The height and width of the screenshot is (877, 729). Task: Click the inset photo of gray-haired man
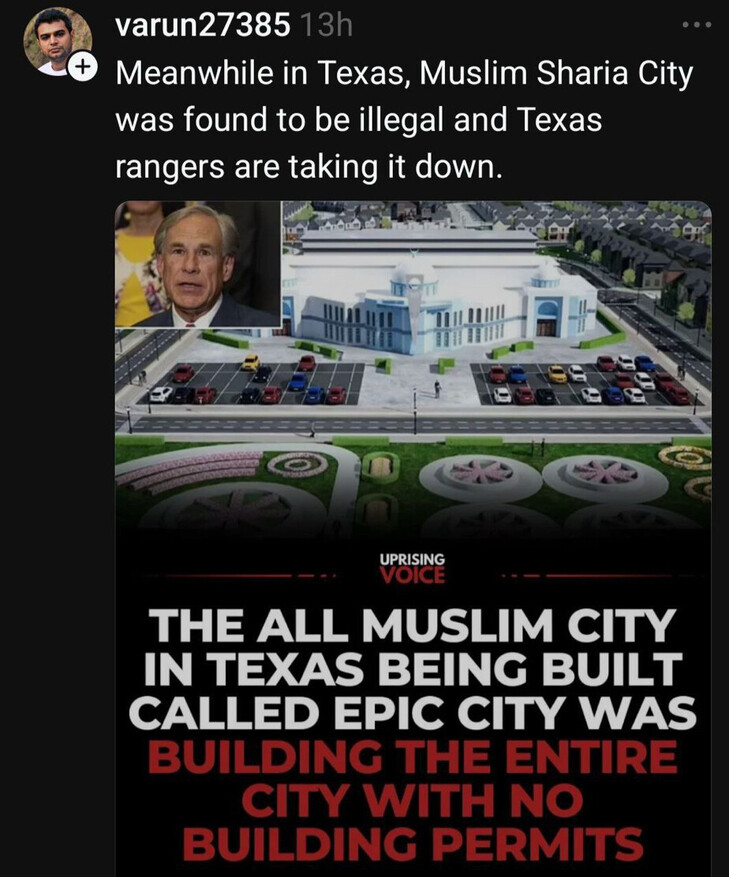(198, 264)
